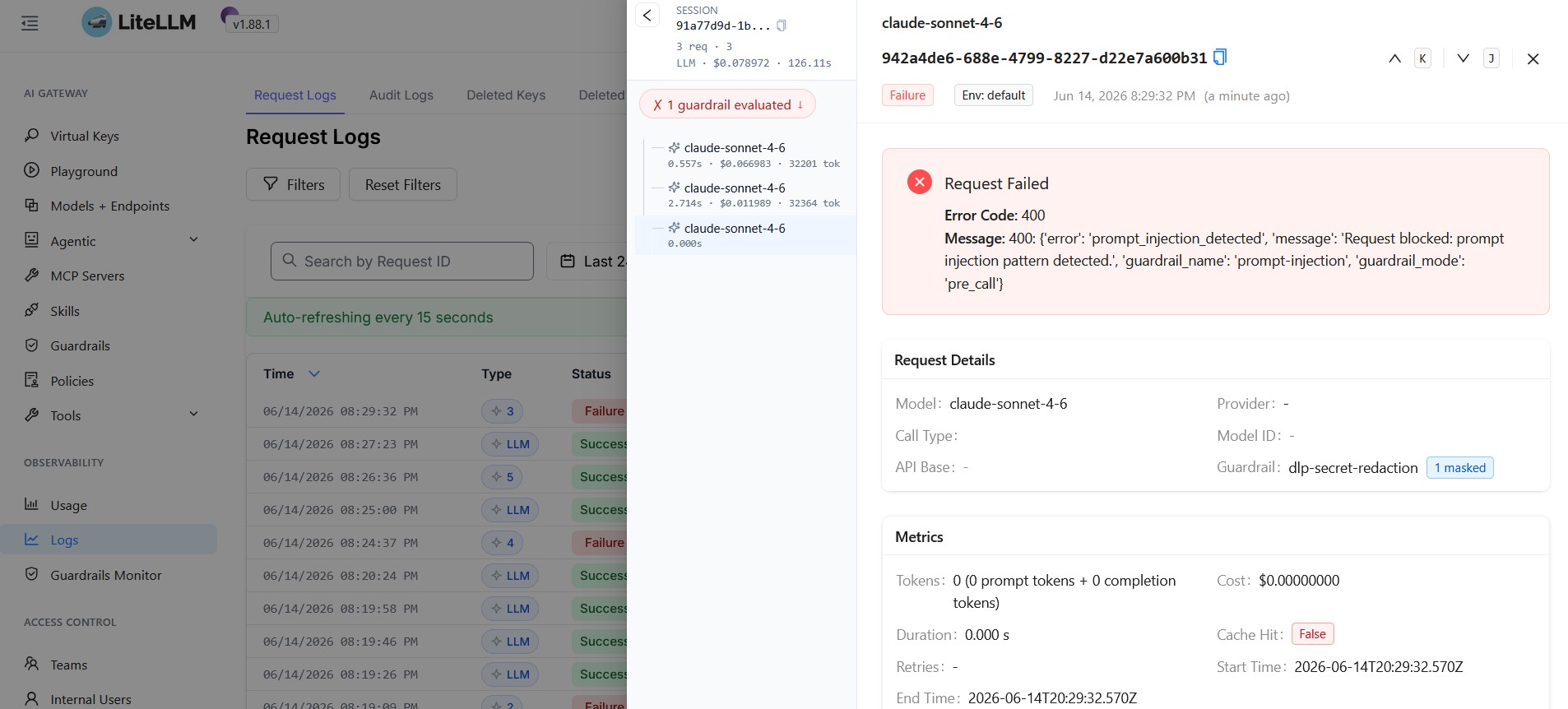Select first claude-sonnet-4-6 call 0.557s
The image size is (1568, 709).
(746, 155)
